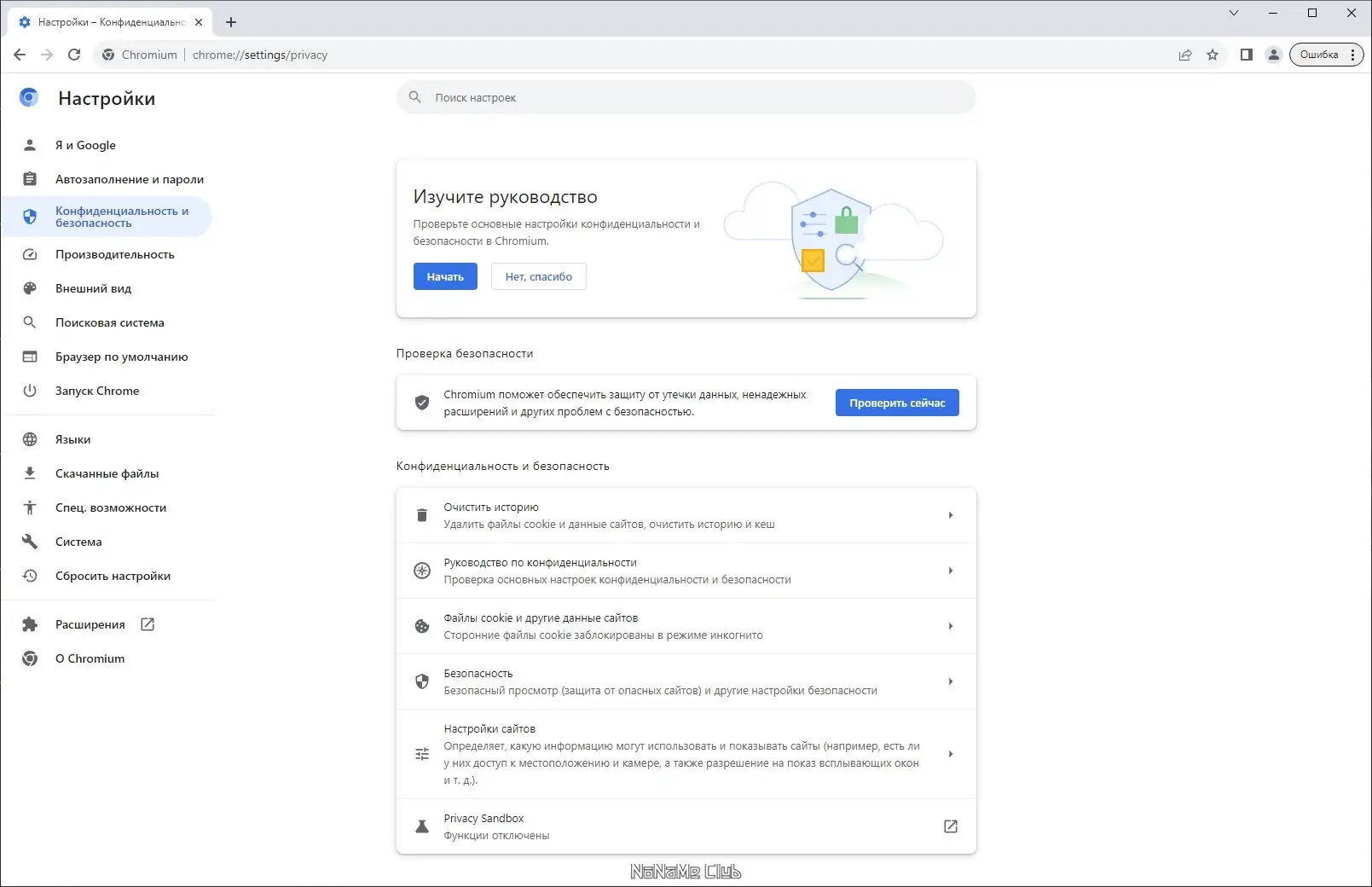
Task: Open О Chromium page
Action: pos(107,658)
